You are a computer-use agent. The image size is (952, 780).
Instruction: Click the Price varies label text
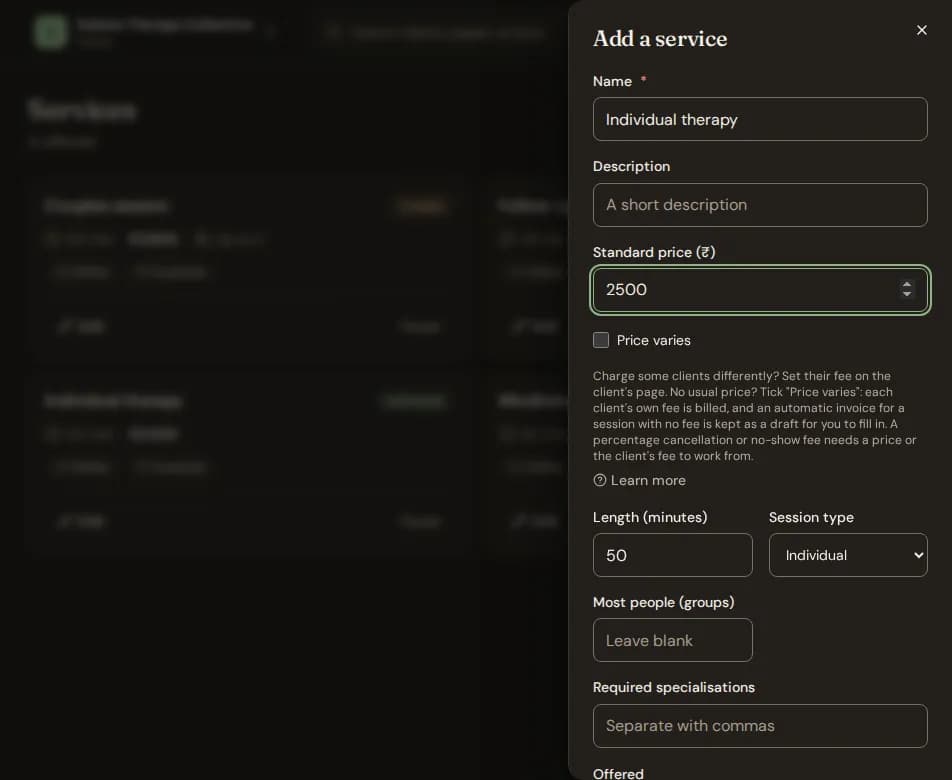[653, 340]
